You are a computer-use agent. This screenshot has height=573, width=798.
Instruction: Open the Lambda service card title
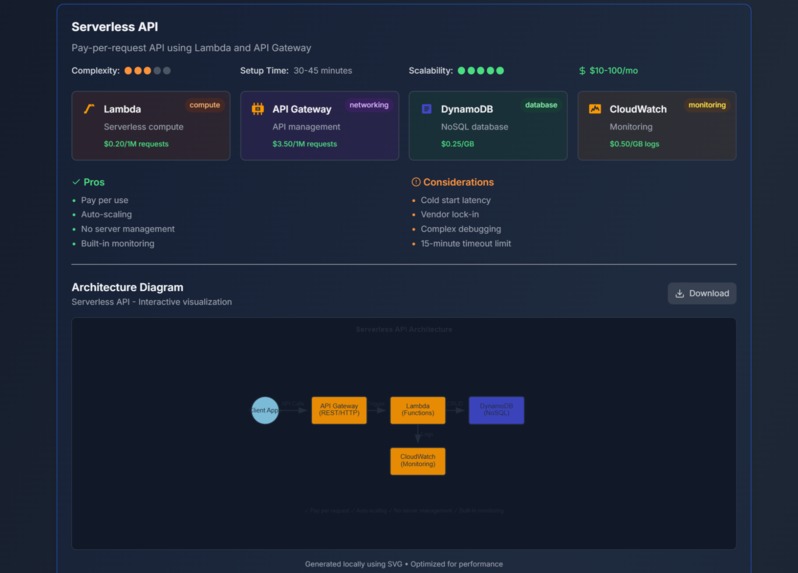coord(122,109)
